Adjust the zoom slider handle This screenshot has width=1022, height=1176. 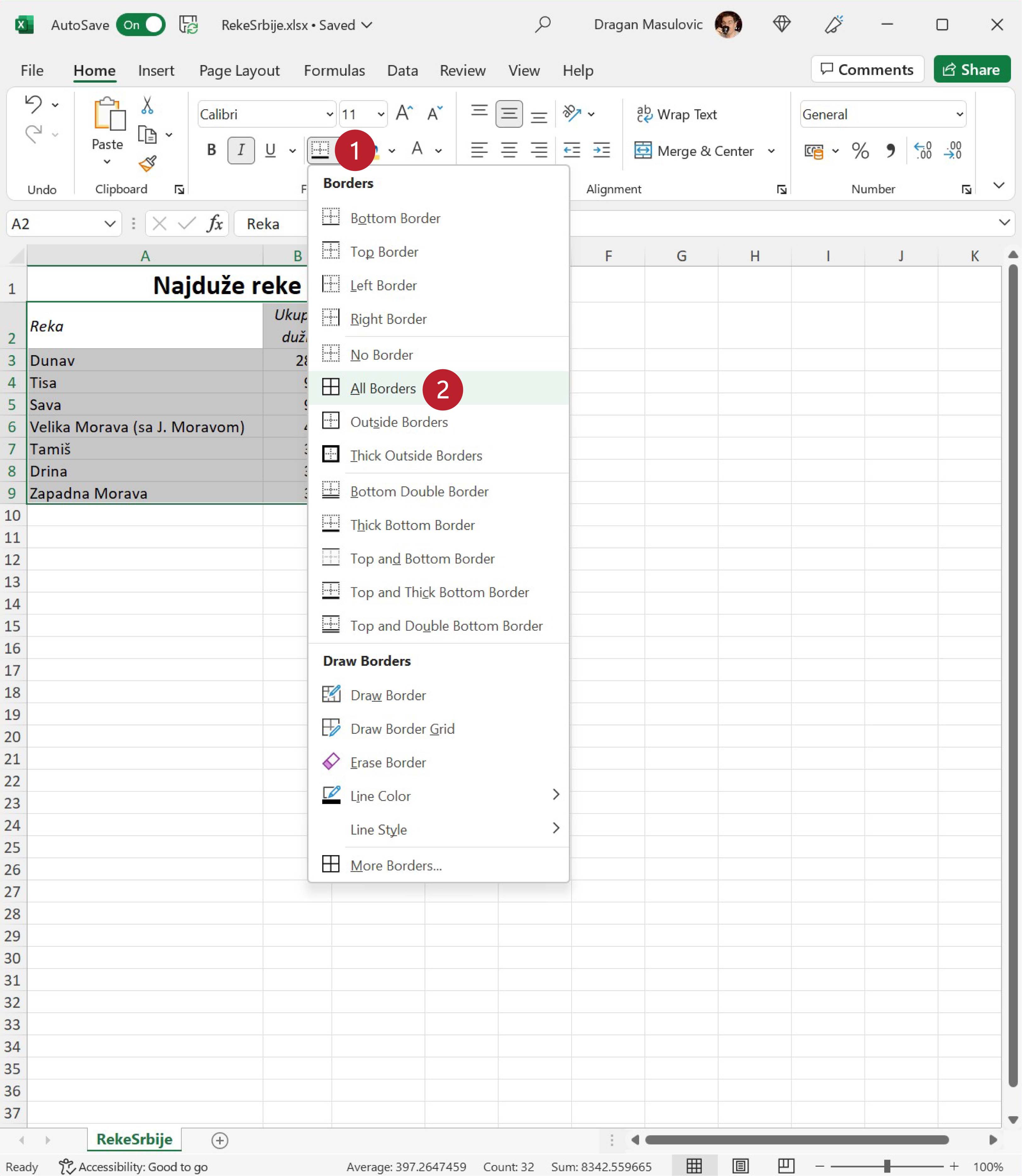pos(887,1166)
